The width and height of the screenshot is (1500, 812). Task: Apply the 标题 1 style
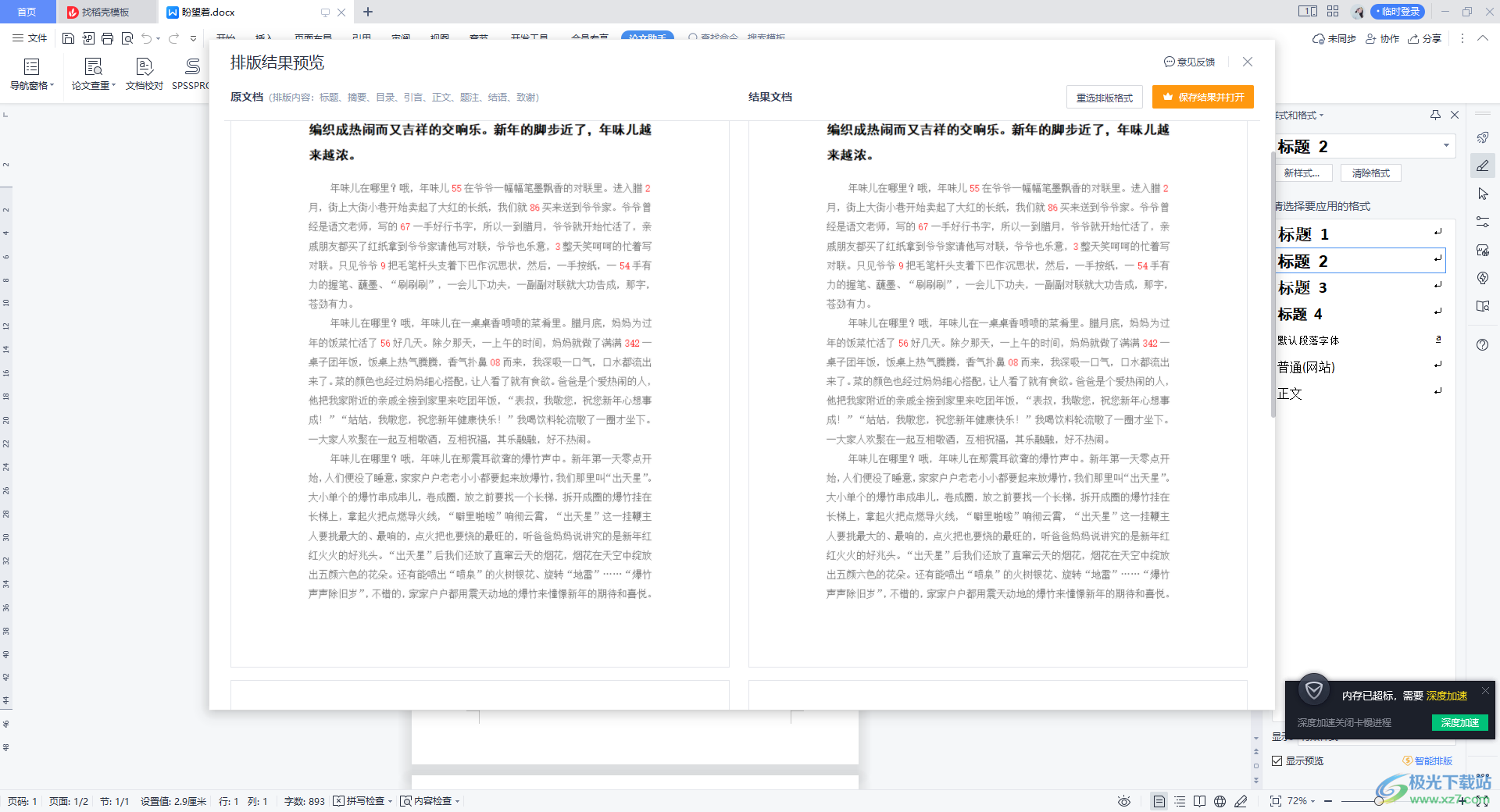(1360, 234)
